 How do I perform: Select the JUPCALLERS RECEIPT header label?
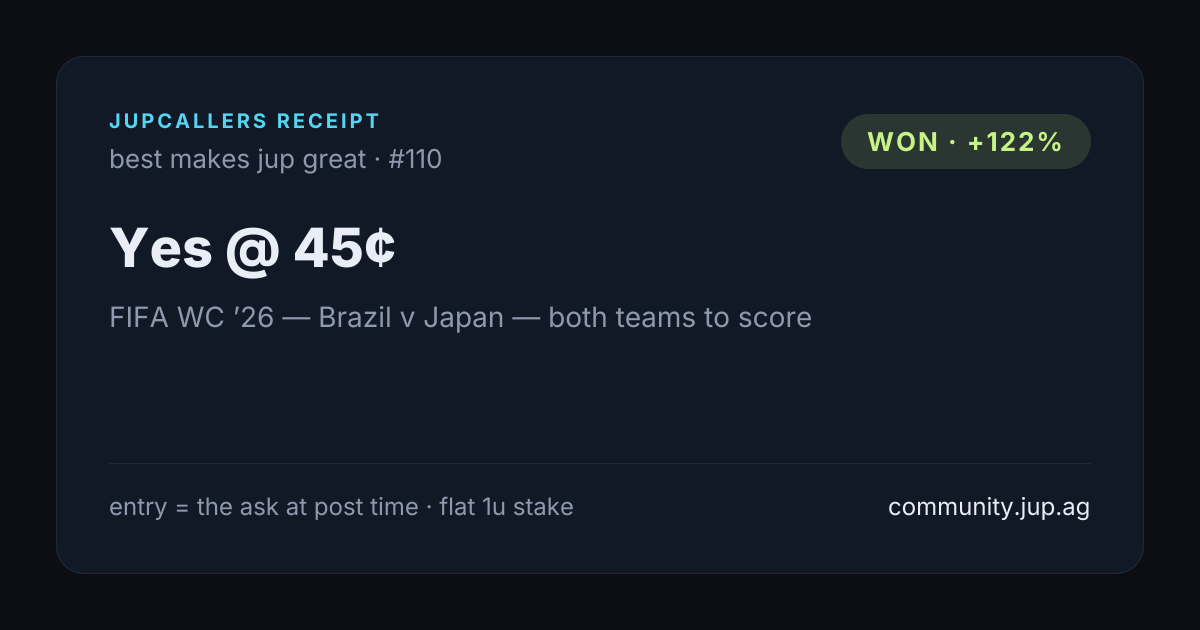pyautogui.click(x=245, y=121)
